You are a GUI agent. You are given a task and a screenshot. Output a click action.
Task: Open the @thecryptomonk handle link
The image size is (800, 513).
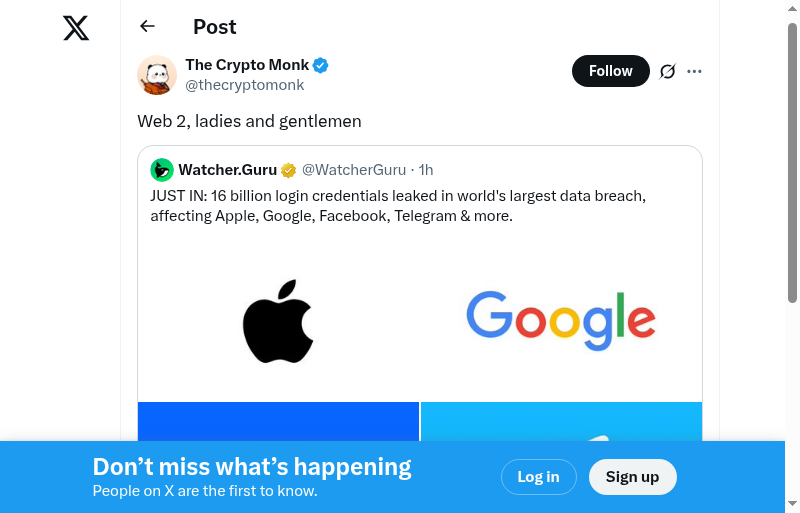[244, 85]
